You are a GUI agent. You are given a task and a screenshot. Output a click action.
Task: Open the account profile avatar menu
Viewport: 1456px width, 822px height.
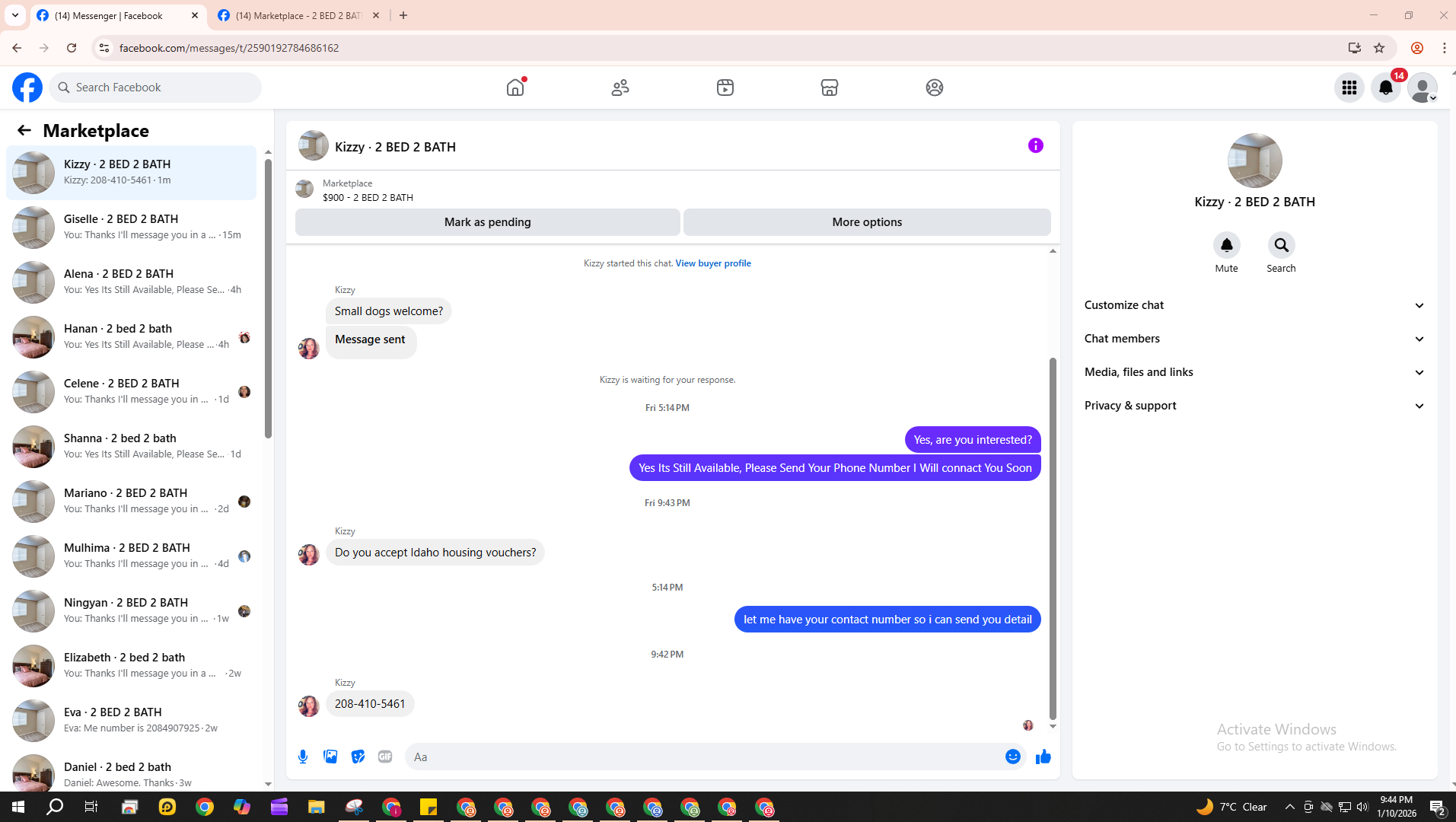coord(1423,88)
